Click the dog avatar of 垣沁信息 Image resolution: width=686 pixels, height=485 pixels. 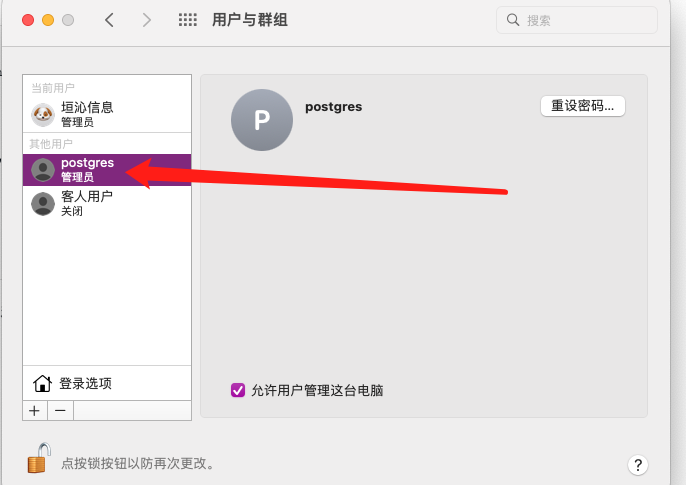tap(43, 115)
